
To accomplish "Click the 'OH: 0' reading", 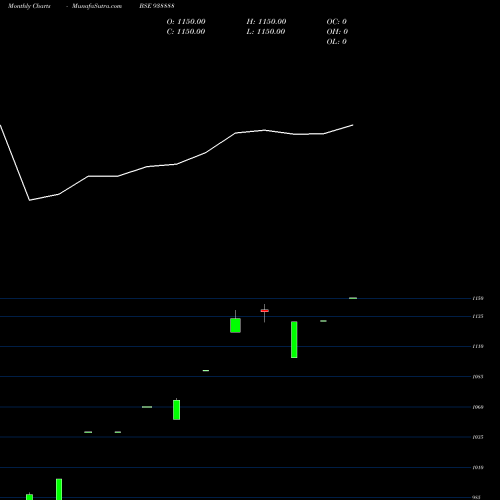I will pos(337,32).
